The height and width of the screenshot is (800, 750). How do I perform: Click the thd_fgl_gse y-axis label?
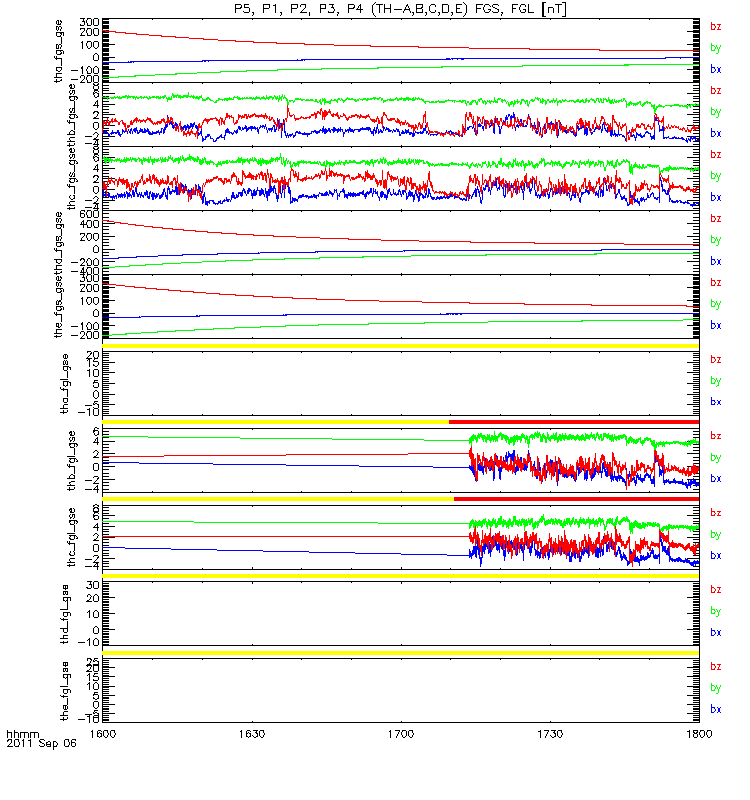64,614
